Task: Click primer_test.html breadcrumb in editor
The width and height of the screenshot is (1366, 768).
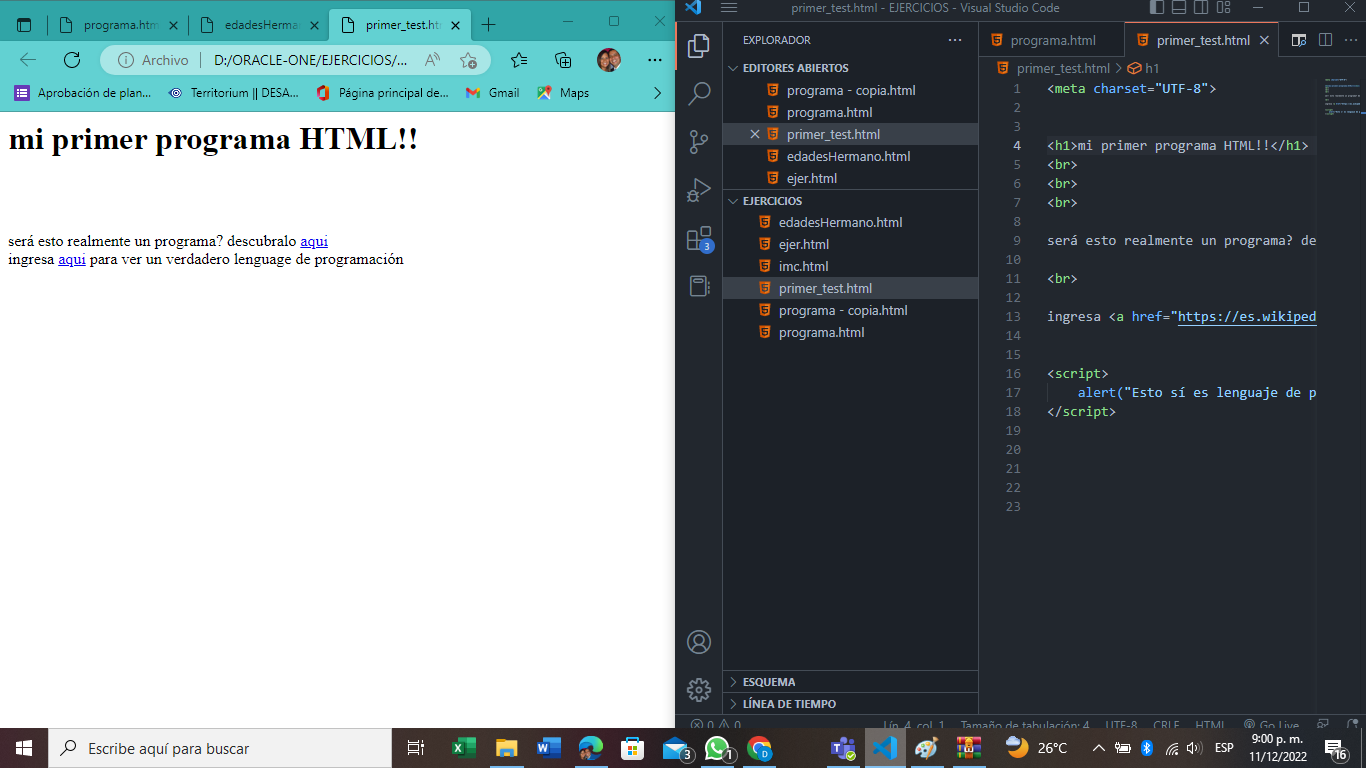Action: coord(1054,68)
